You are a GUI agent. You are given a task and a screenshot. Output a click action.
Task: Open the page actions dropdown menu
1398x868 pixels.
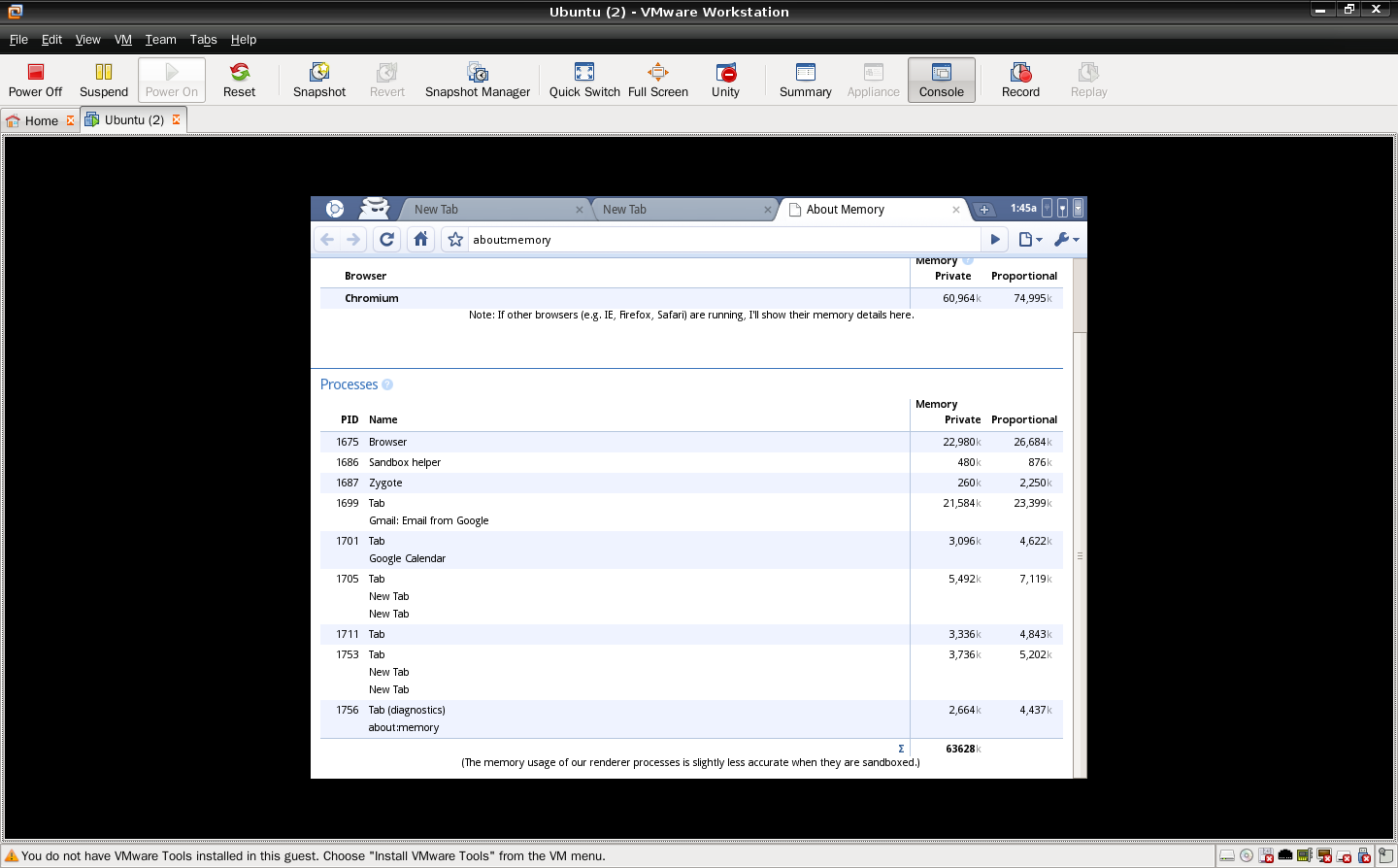pos(1030,239)
